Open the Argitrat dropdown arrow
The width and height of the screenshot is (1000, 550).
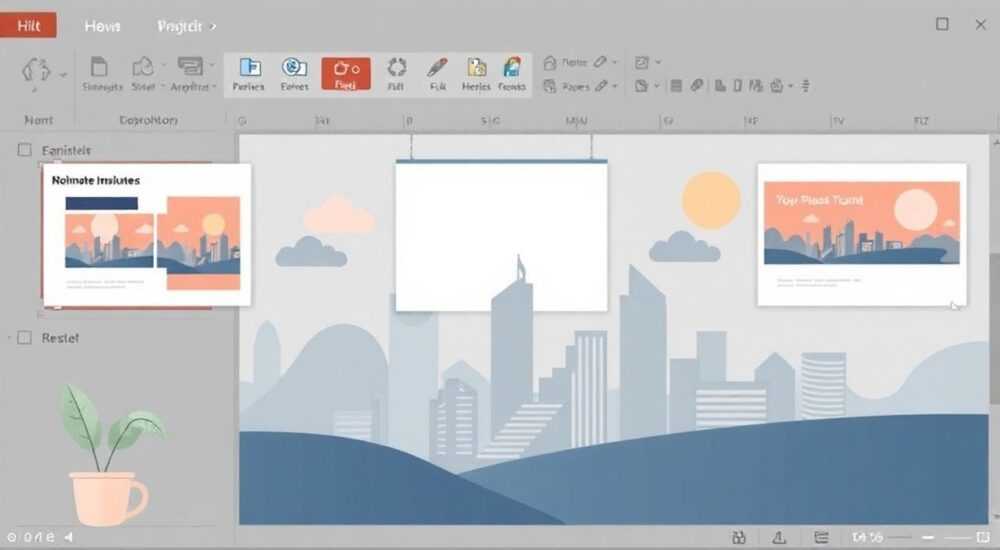[x=212, y=65]
